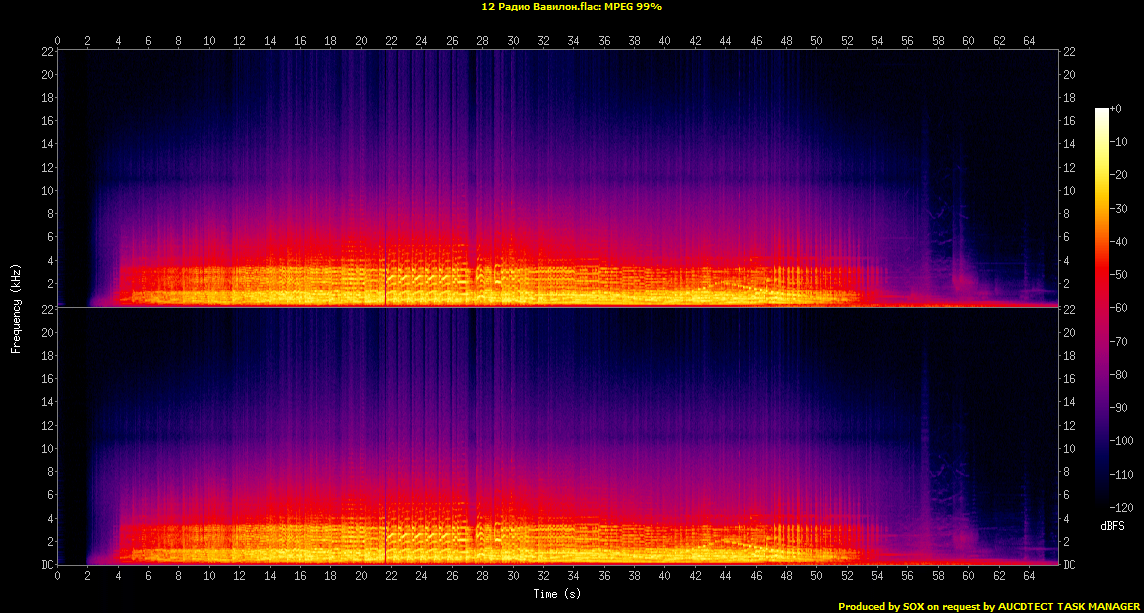Click the white top end of the color bar
This screenshot has width=1144, height=613.
(x=1101, y=111)
